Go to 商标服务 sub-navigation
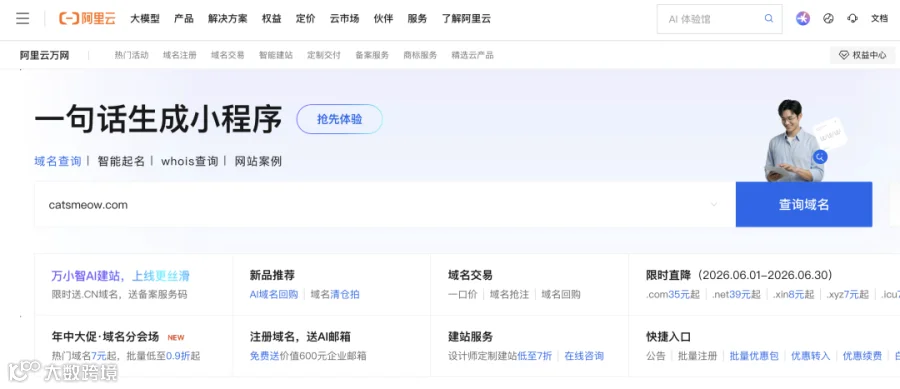 pyautogui.click(x=420, y=56)
